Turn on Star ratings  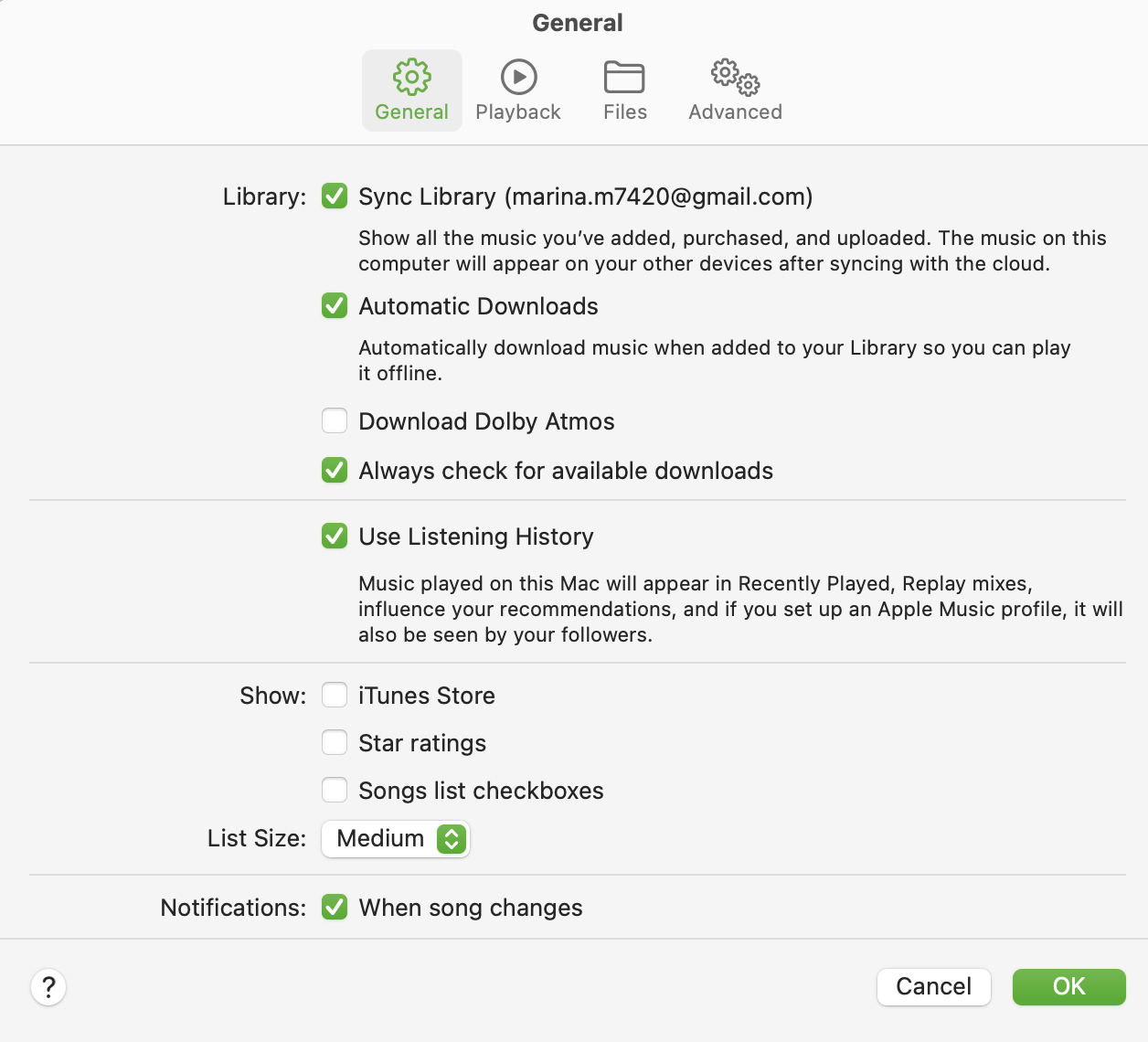coord(335,742)
